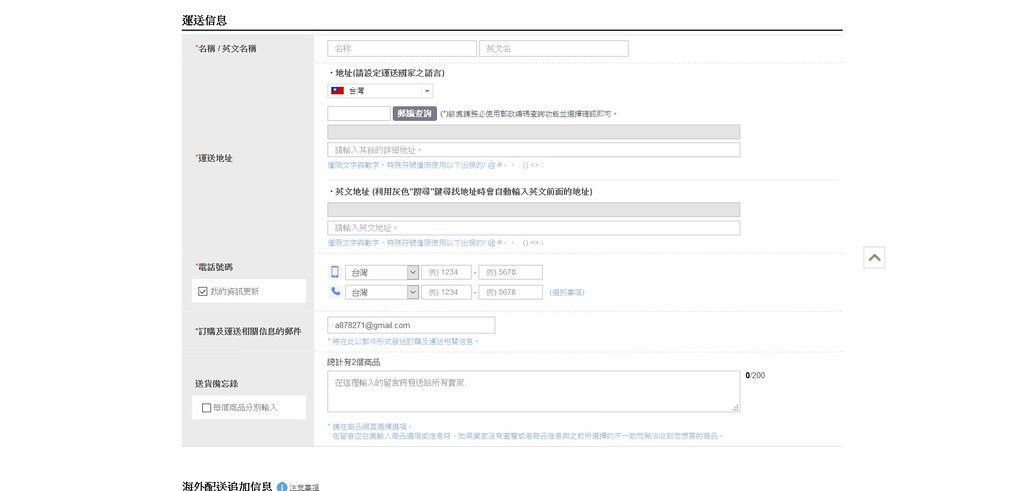
Task: Click the landline number second part field
Action: coord(510,292)
